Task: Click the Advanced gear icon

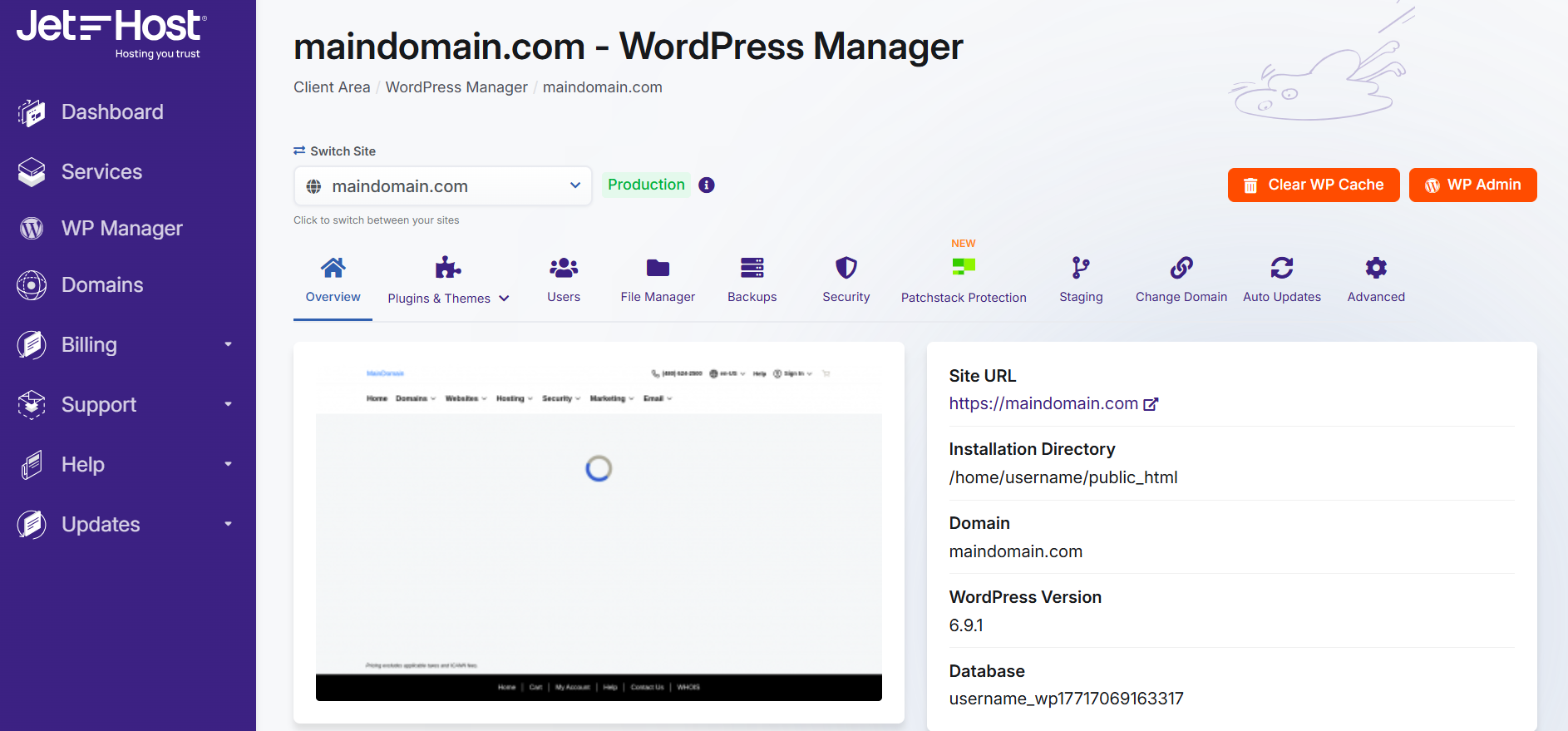Action: pos(1376,268)
